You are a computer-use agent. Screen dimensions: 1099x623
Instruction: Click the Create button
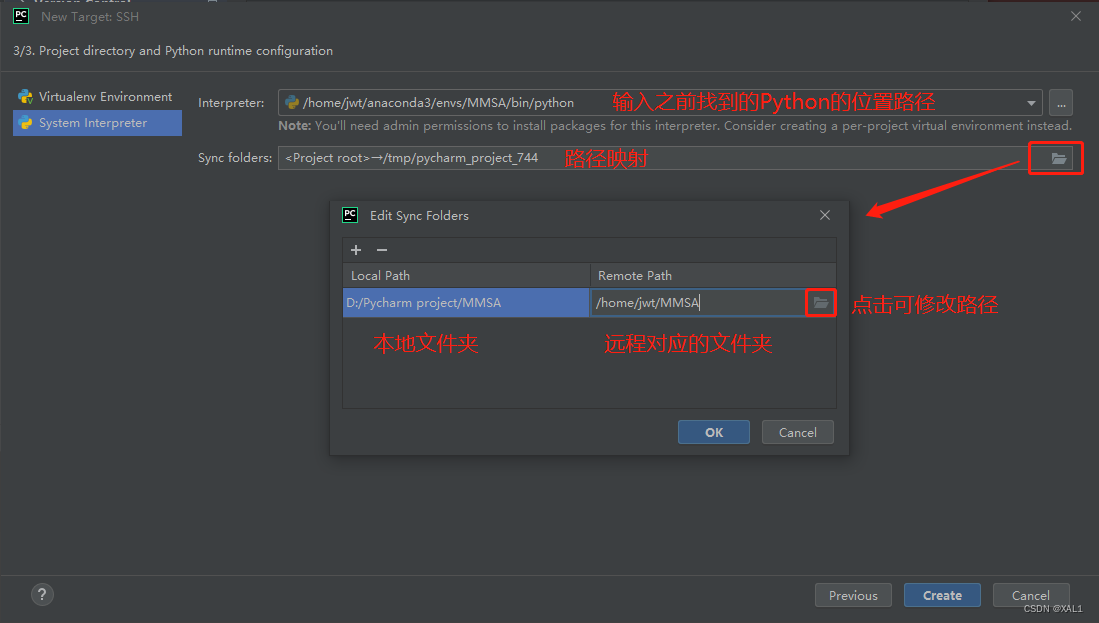pyautogui.click(x=942, y=595)
